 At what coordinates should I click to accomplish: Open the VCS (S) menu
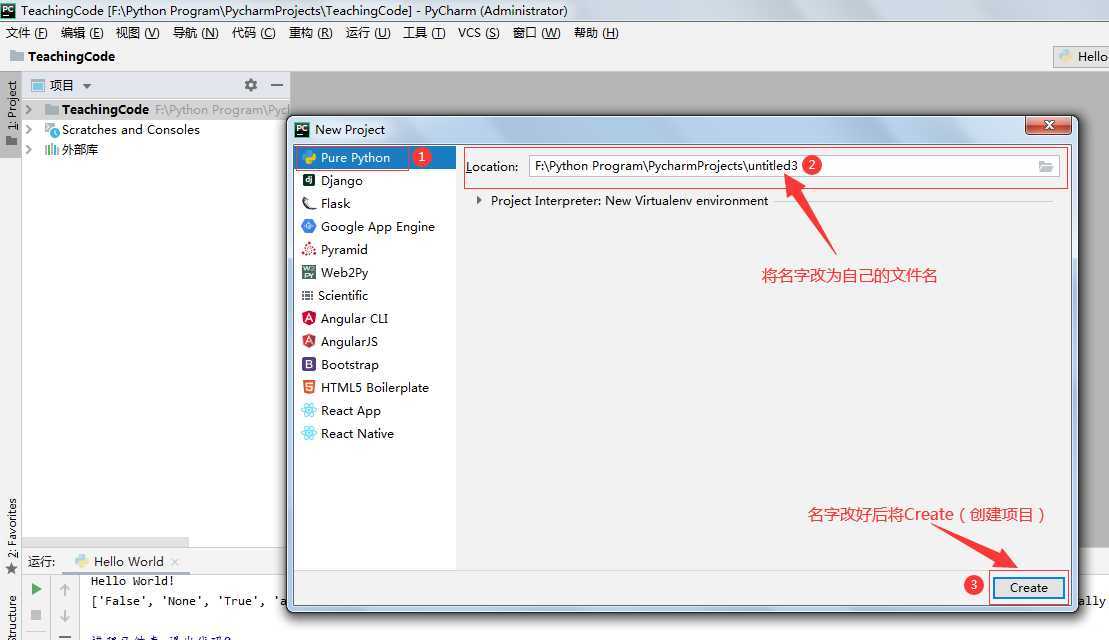pos(479,33)
